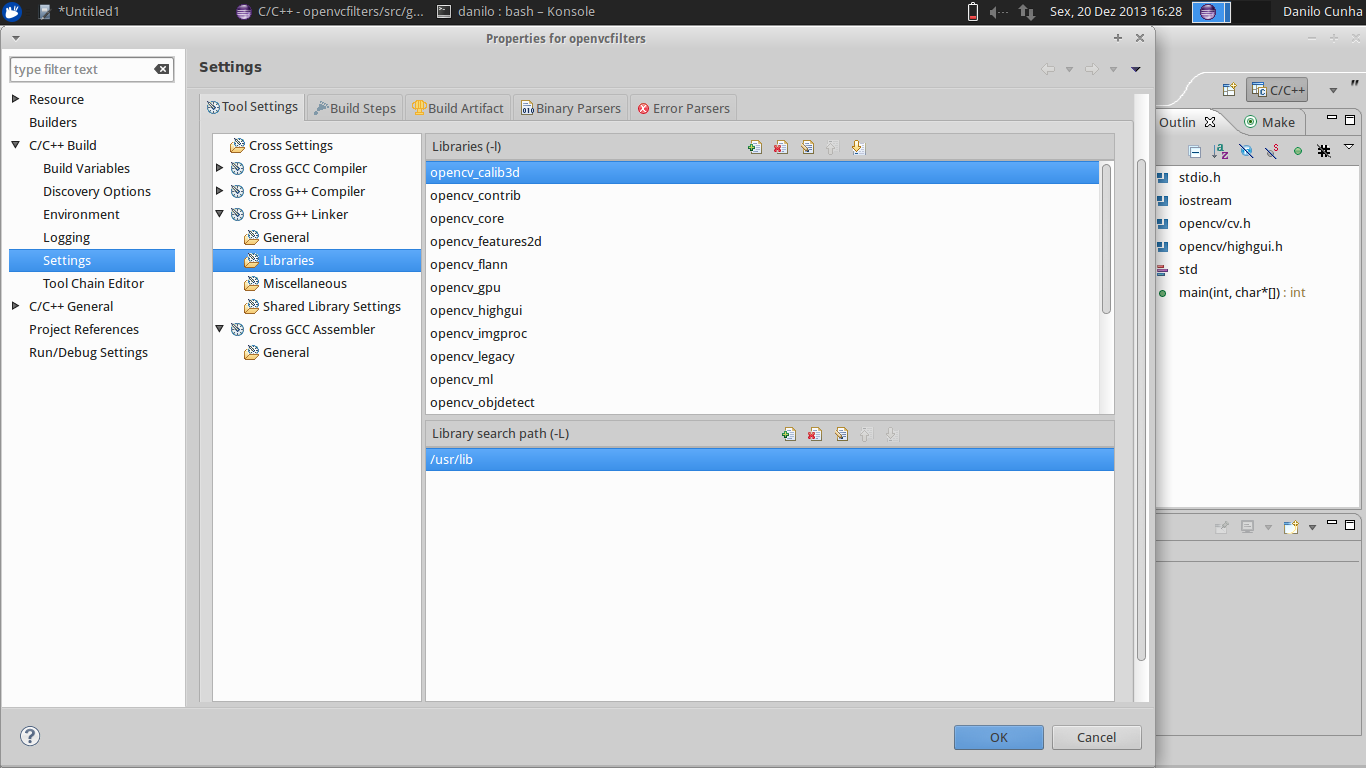
Task: Switch to the Binary Parsers tab
Action: [x=570, y=108]
